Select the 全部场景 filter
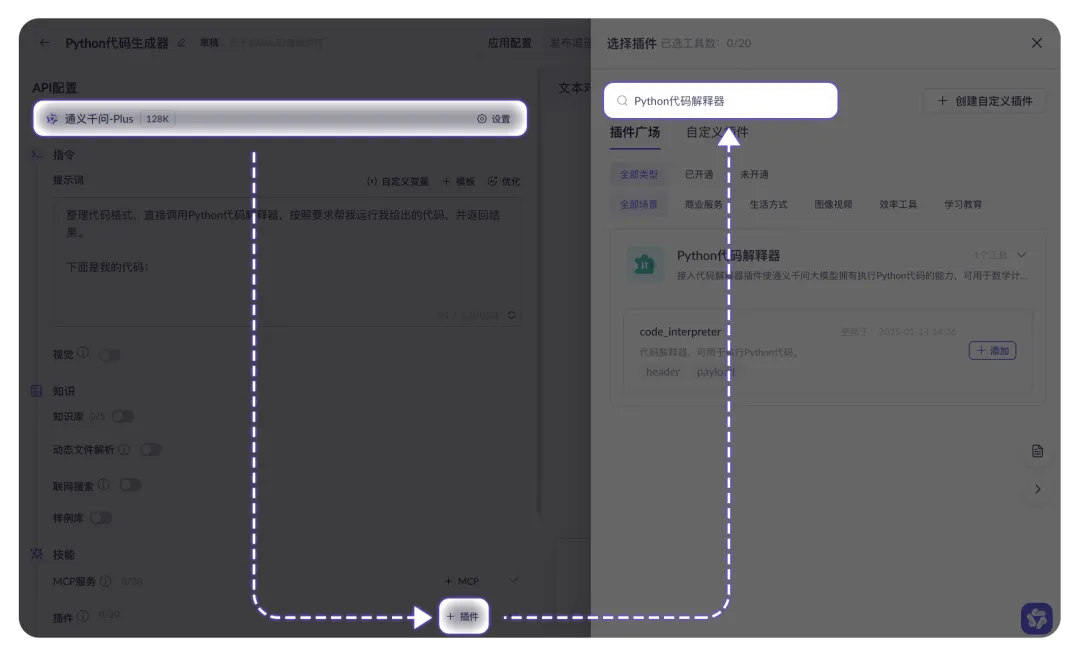Screen dimensions: 1080x656 point(639,205)
